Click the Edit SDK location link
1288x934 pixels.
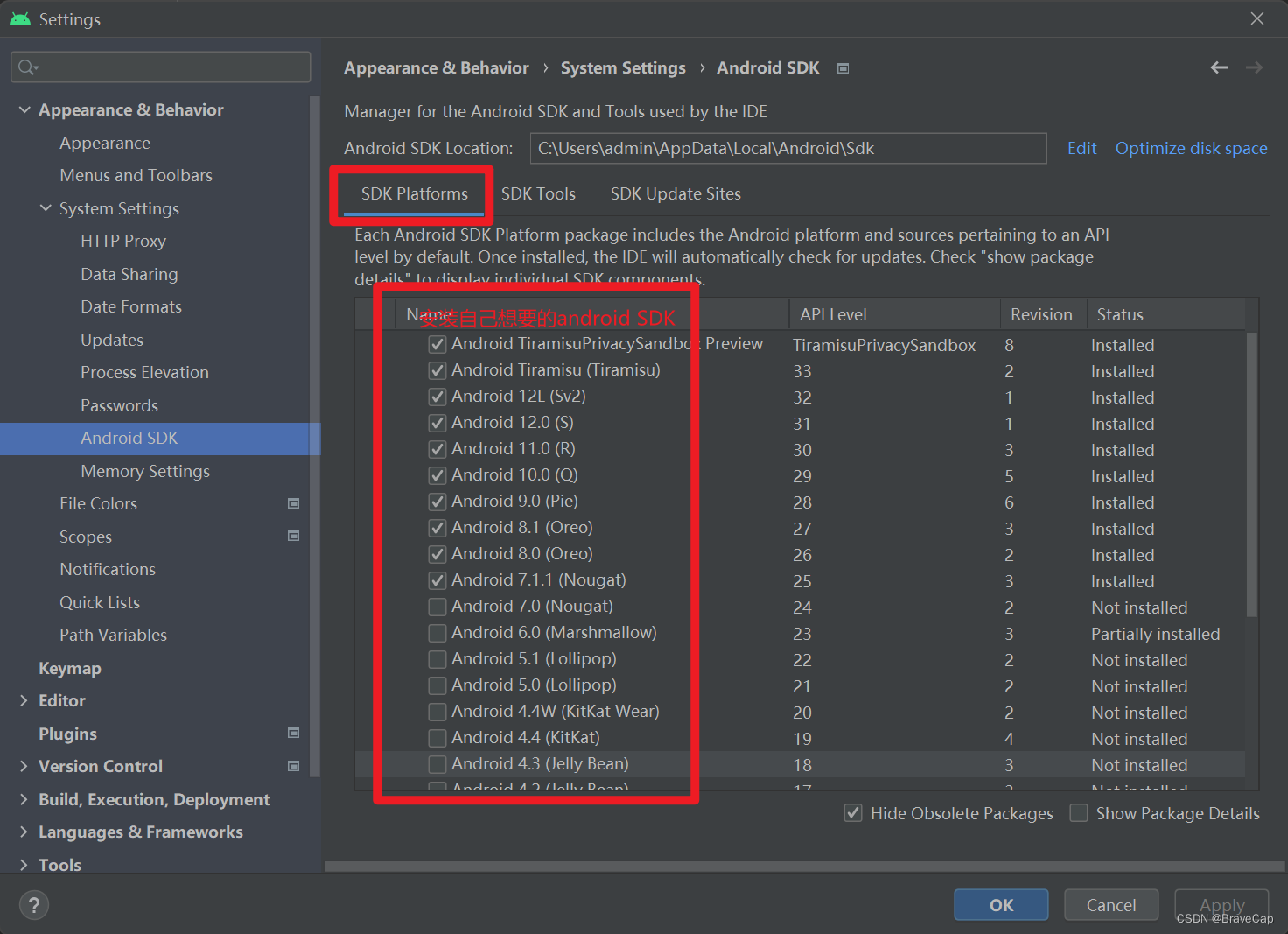[1081, 148]
